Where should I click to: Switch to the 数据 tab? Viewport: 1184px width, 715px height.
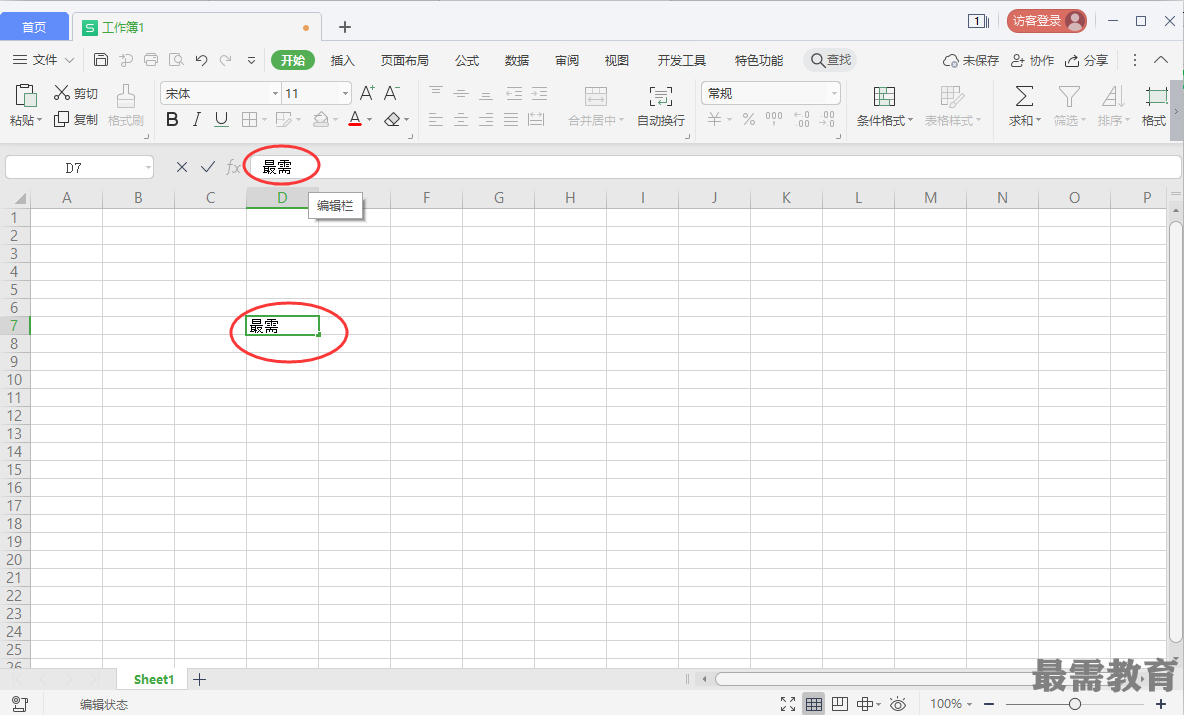516,60
